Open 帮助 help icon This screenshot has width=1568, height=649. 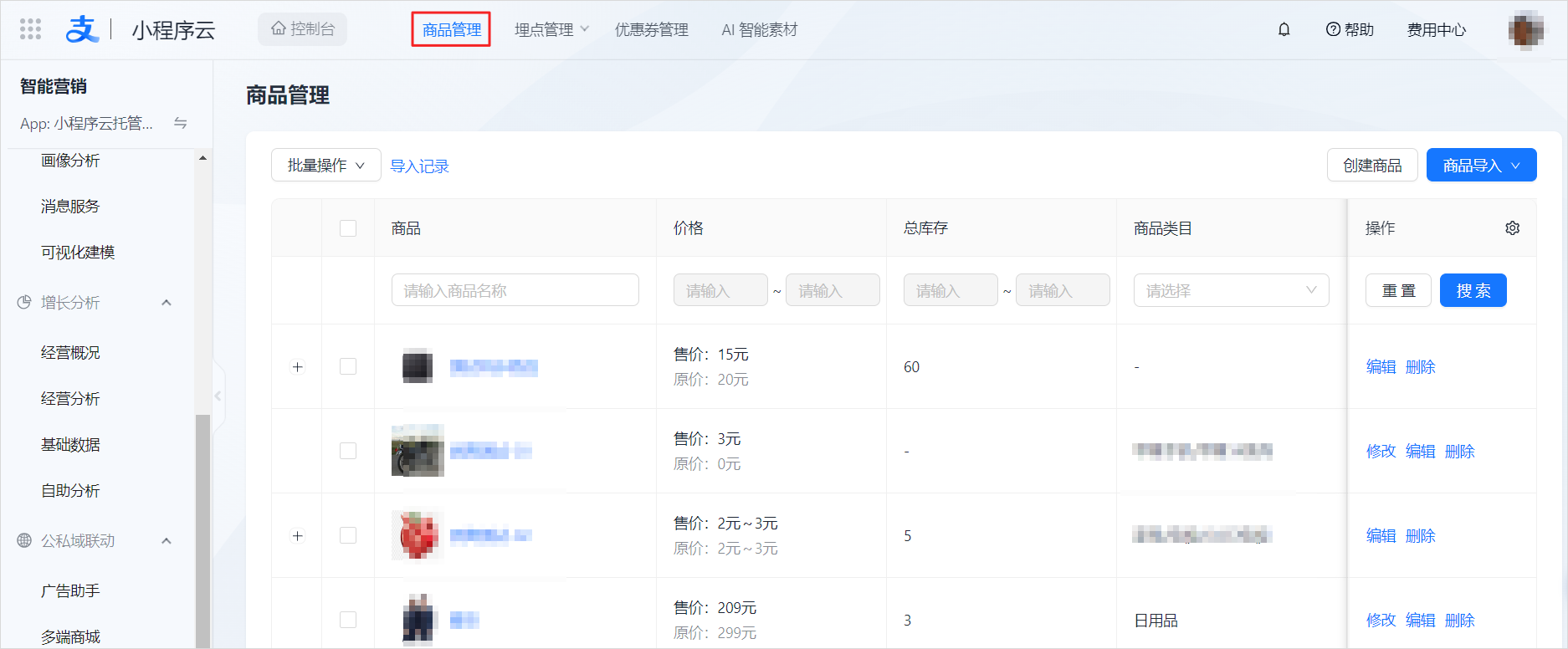1350,29
